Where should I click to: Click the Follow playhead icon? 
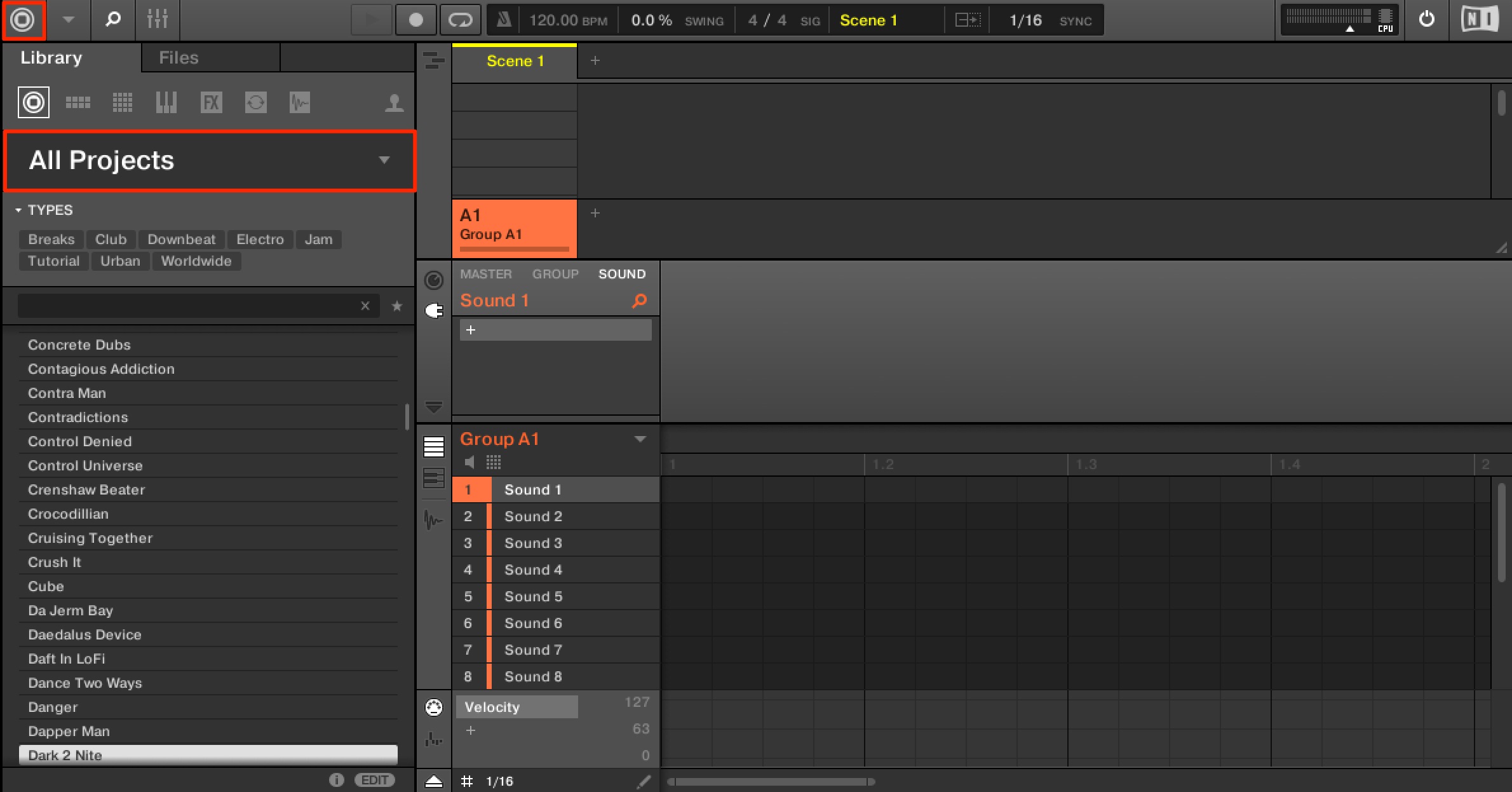[x=968, y=20]
